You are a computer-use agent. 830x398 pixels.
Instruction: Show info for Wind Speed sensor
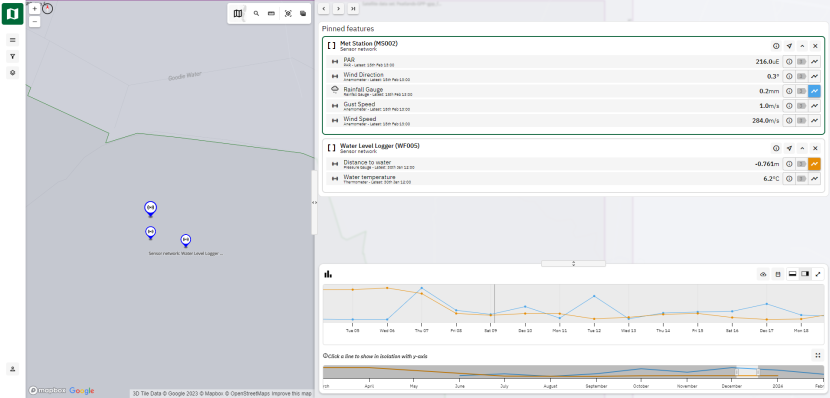click(789, 121)
